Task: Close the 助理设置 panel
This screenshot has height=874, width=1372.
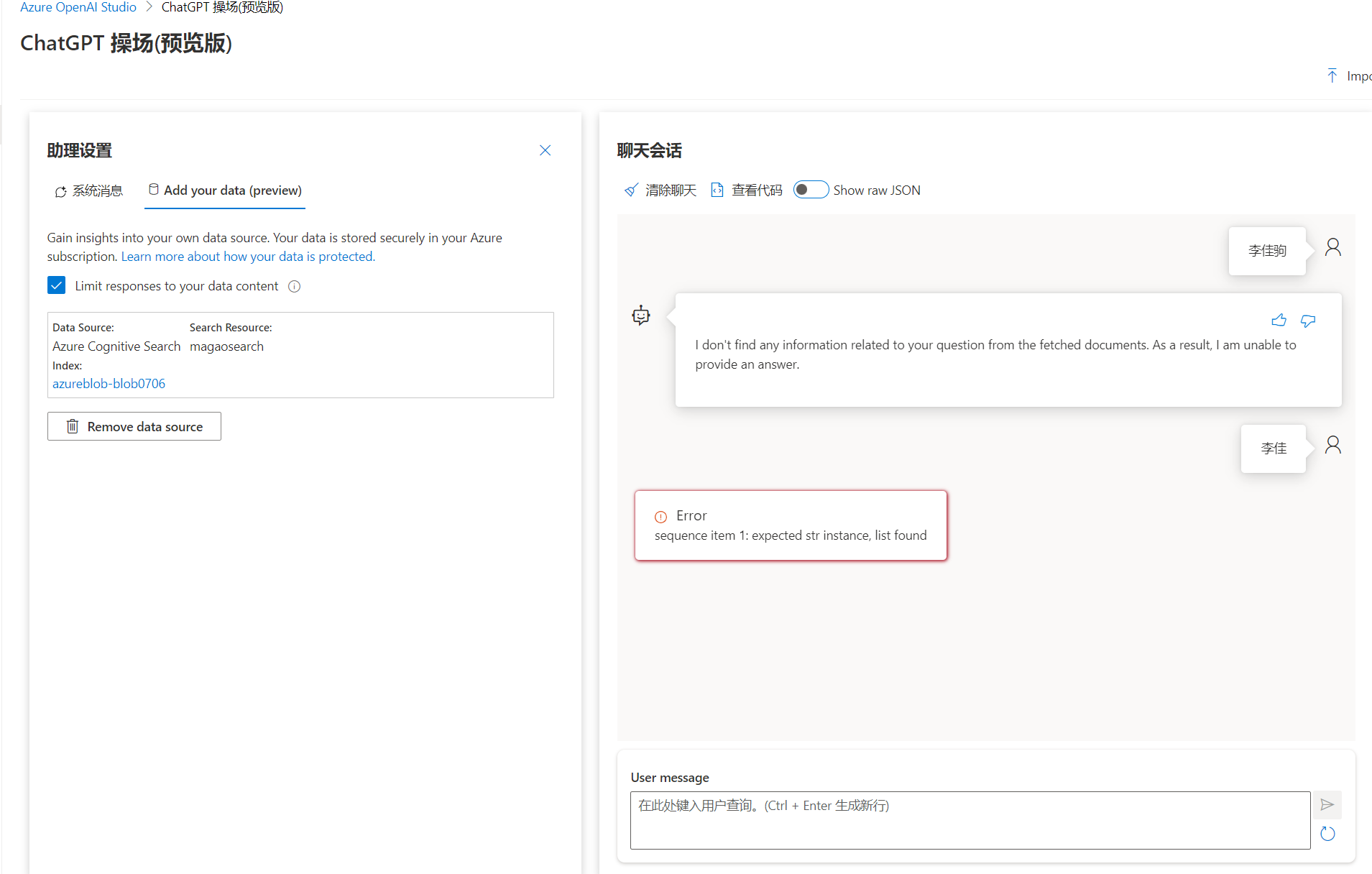Action: click(x=545, y=150)
